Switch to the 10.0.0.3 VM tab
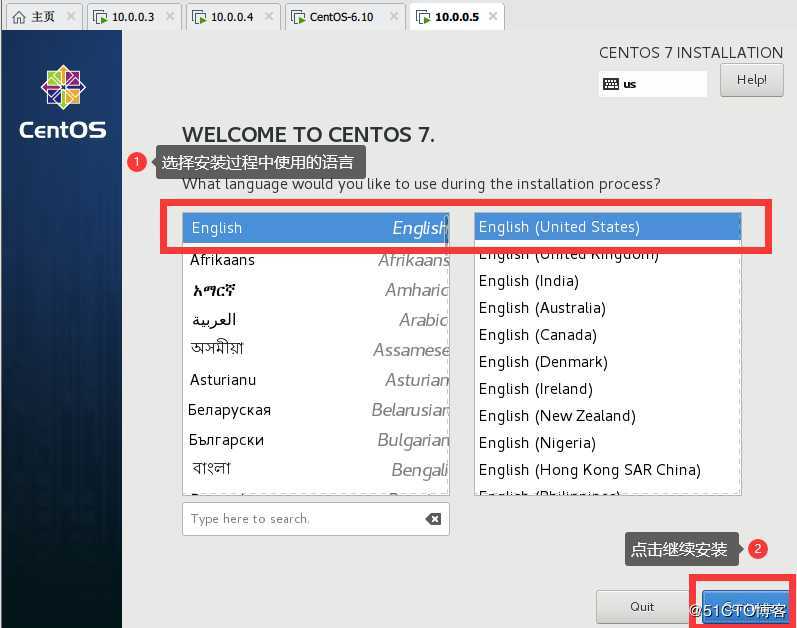This screenshot has width=797, height=628. (133, 17)
